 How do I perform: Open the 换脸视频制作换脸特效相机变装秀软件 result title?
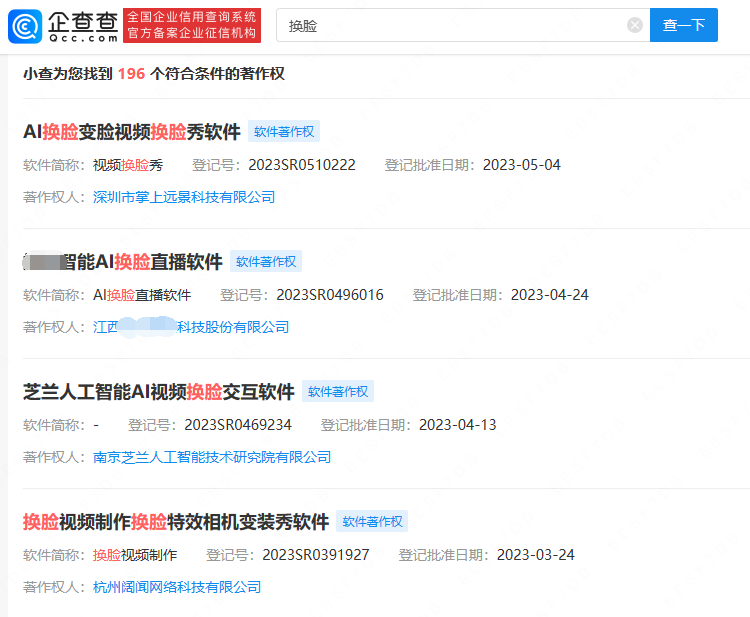176,522
